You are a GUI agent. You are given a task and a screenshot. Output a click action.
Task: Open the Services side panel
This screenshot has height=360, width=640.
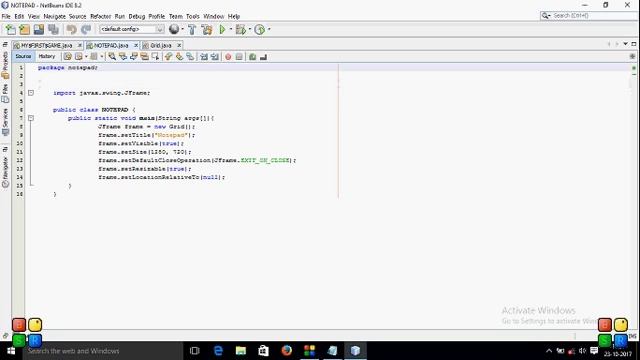[5, 122]
